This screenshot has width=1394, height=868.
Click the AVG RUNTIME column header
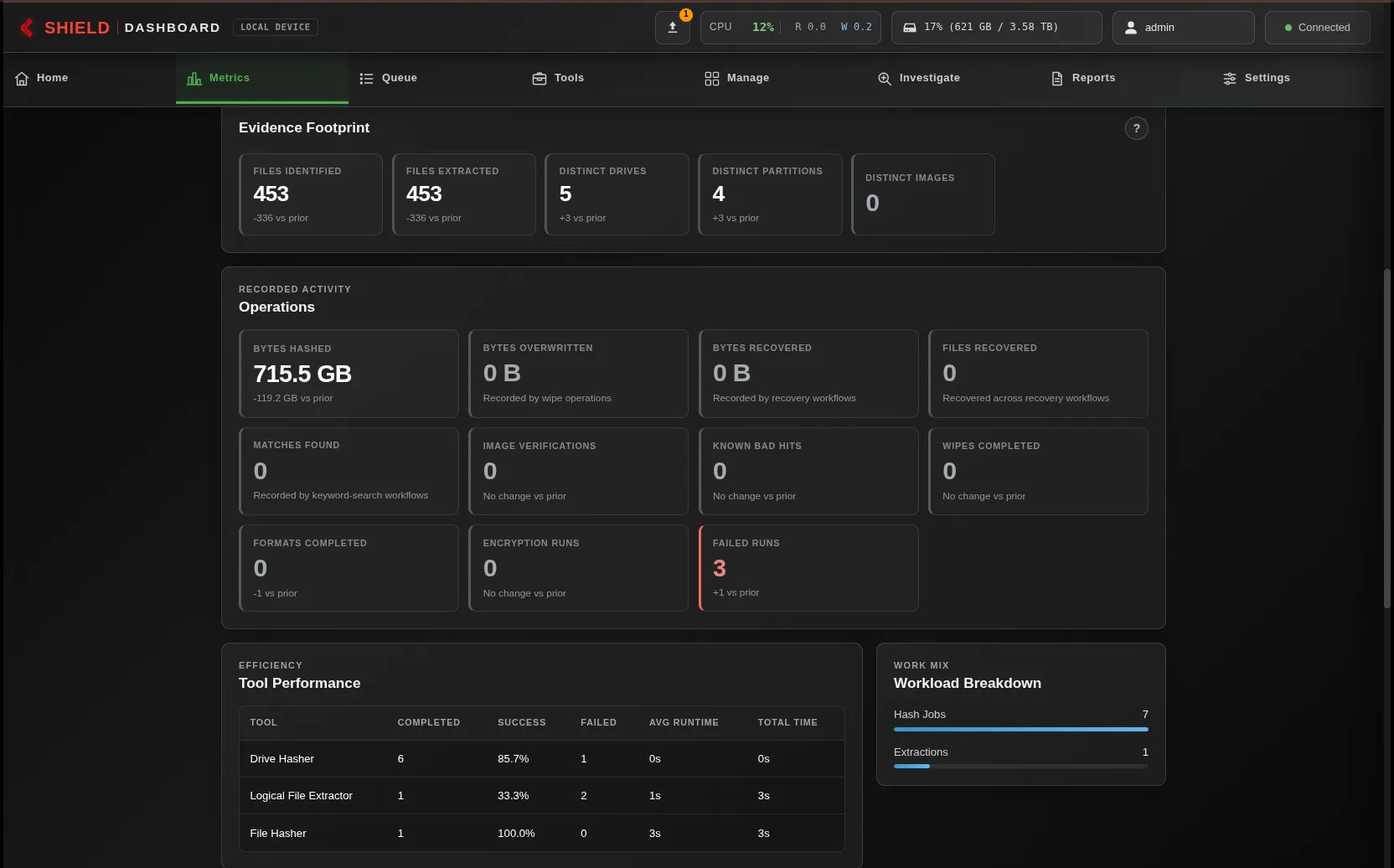coord(684,722)
